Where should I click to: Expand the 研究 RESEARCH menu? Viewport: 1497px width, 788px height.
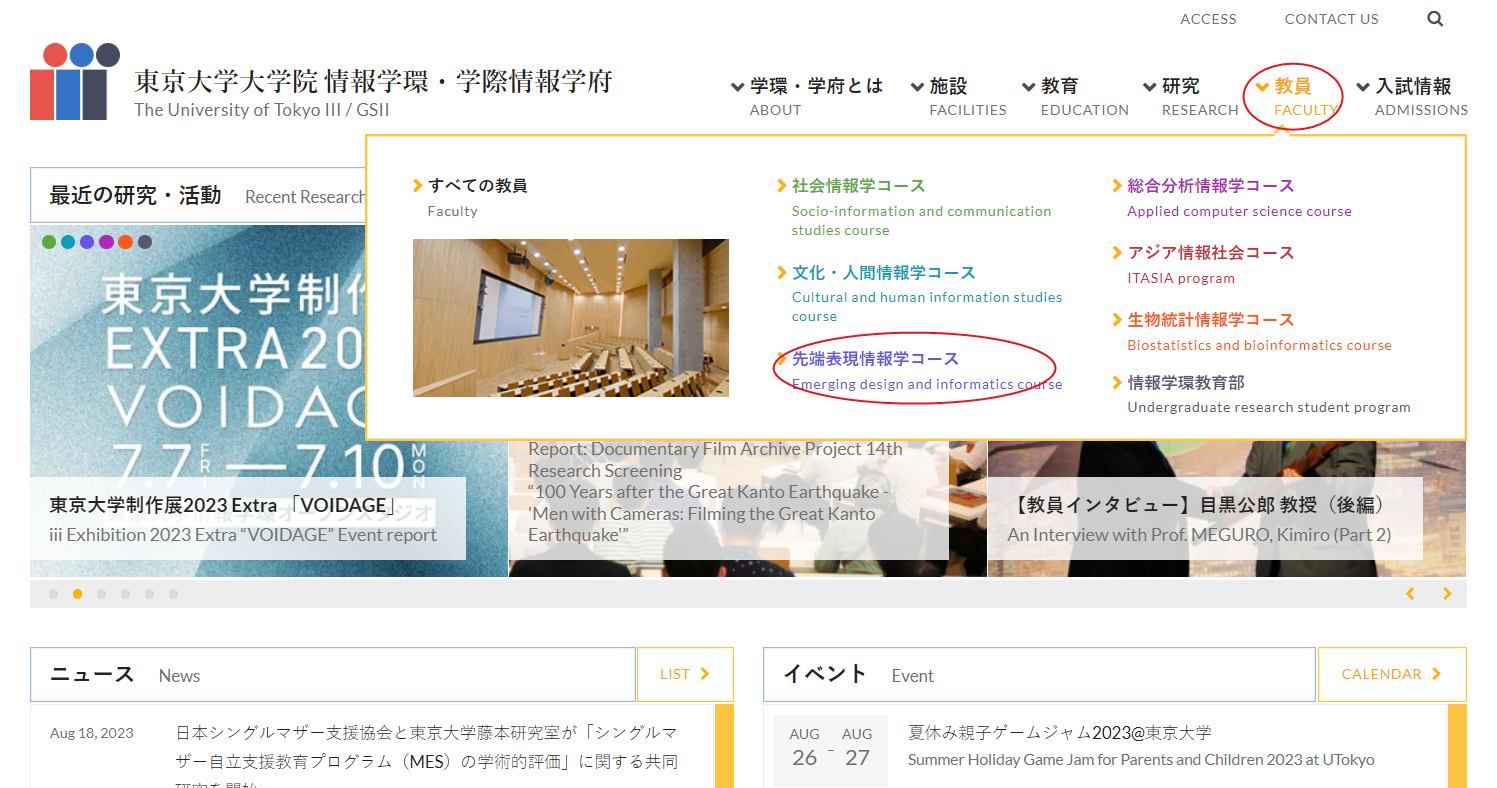click(1191, 97)
